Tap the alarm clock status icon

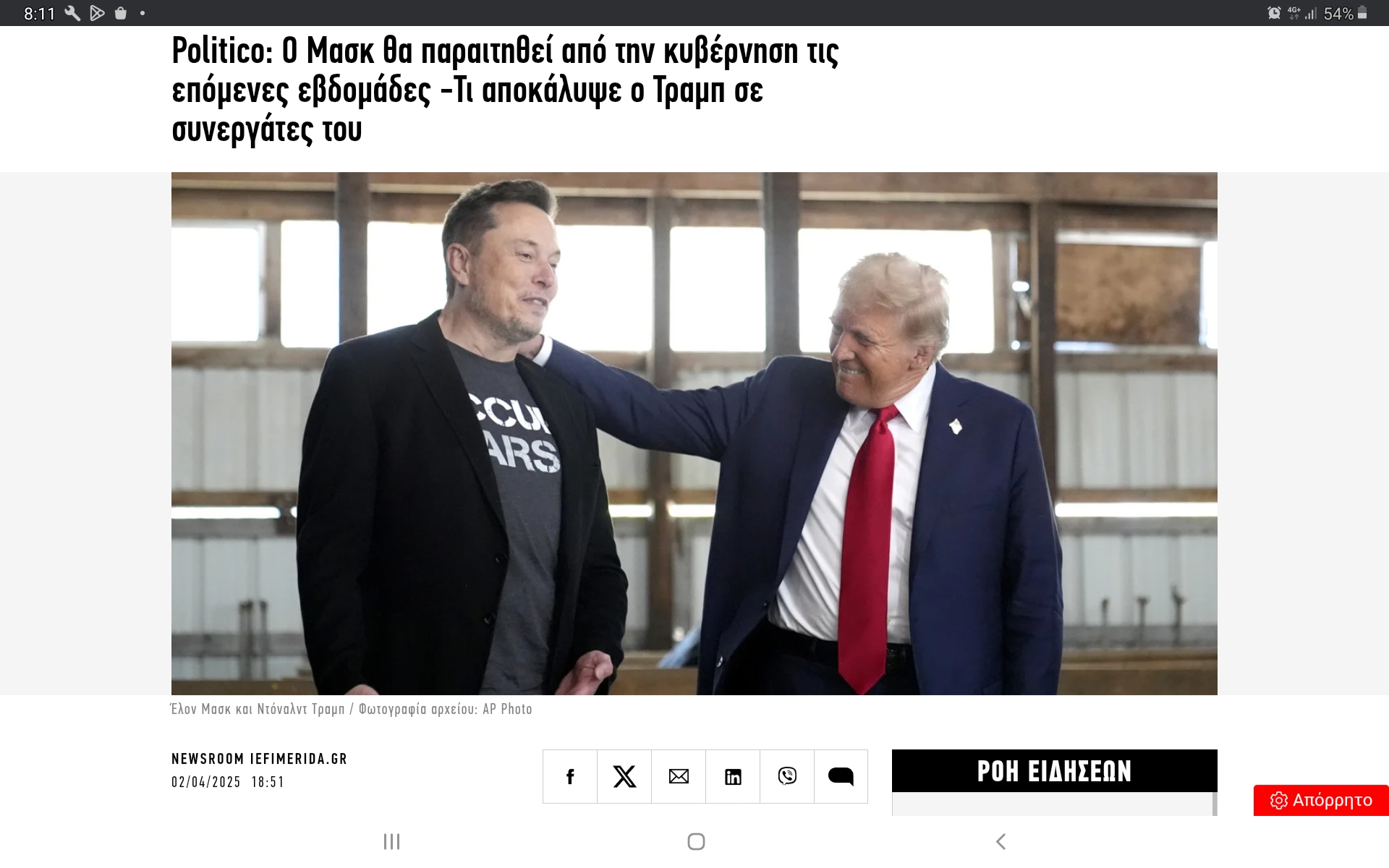coord(1274,13)
